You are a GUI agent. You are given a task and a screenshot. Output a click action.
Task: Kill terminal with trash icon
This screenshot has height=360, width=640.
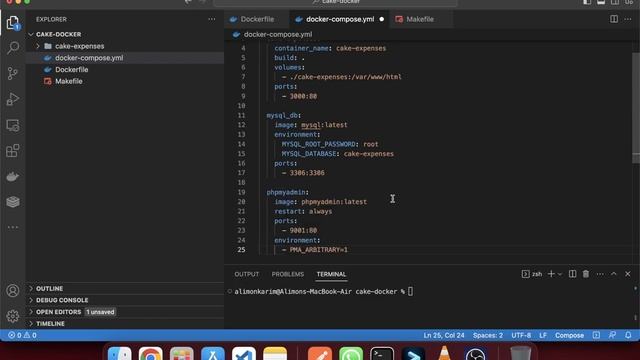[x=586, y=274]
